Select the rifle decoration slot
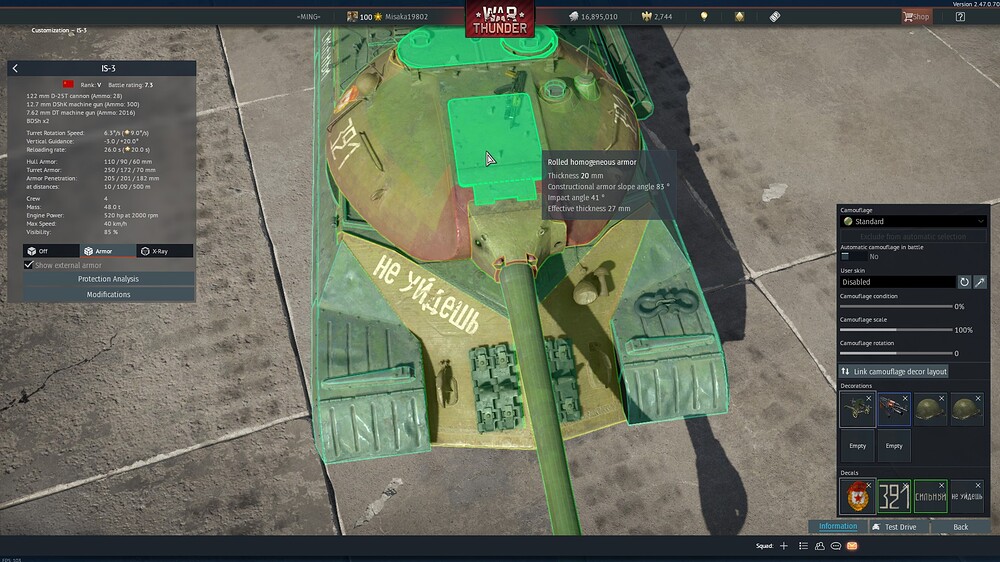This screenshot has width=1000, height=562. (893, 409)
